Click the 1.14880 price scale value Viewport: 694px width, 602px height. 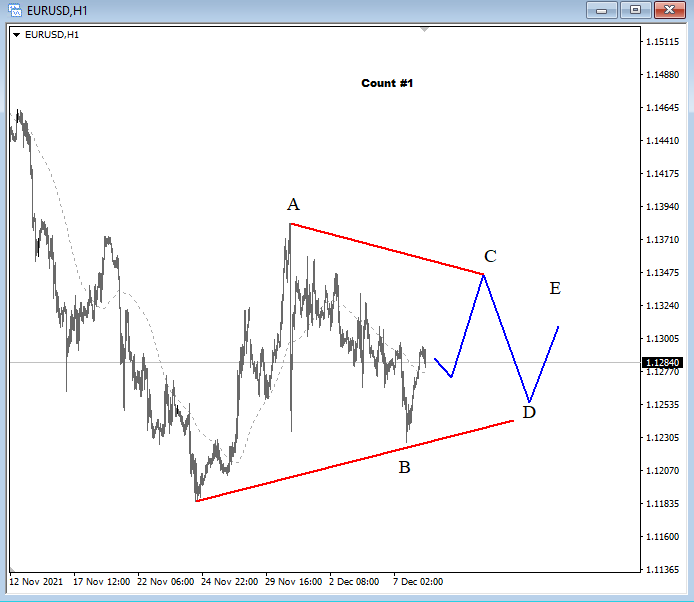coord(662,74)
